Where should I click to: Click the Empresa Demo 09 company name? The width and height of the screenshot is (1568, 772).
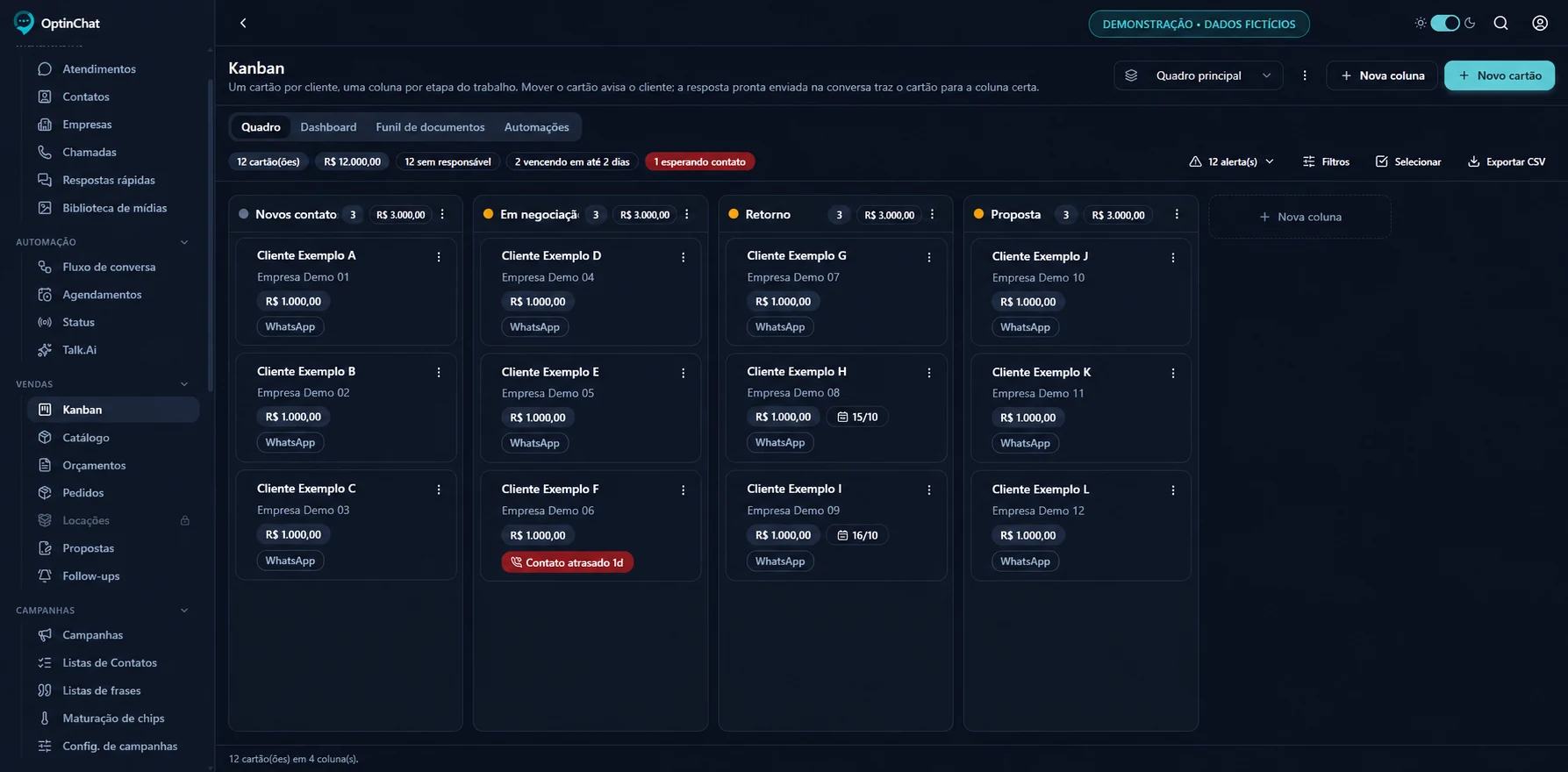pos(793,511)
